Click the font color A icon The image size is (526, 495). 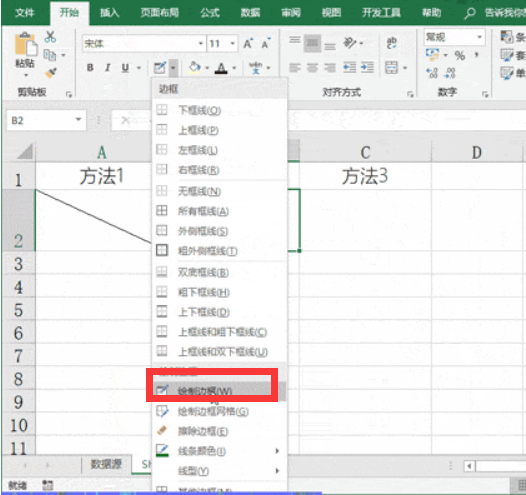point(221,68)
